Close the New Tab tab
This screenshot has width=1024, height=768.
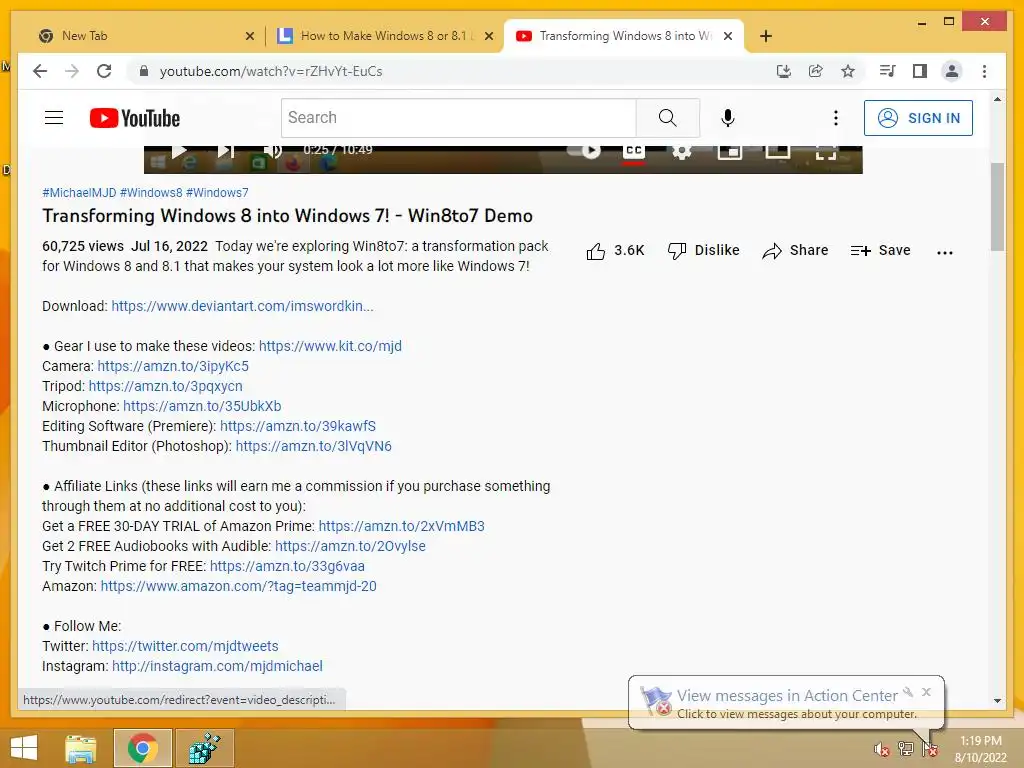tap(249, 37)
